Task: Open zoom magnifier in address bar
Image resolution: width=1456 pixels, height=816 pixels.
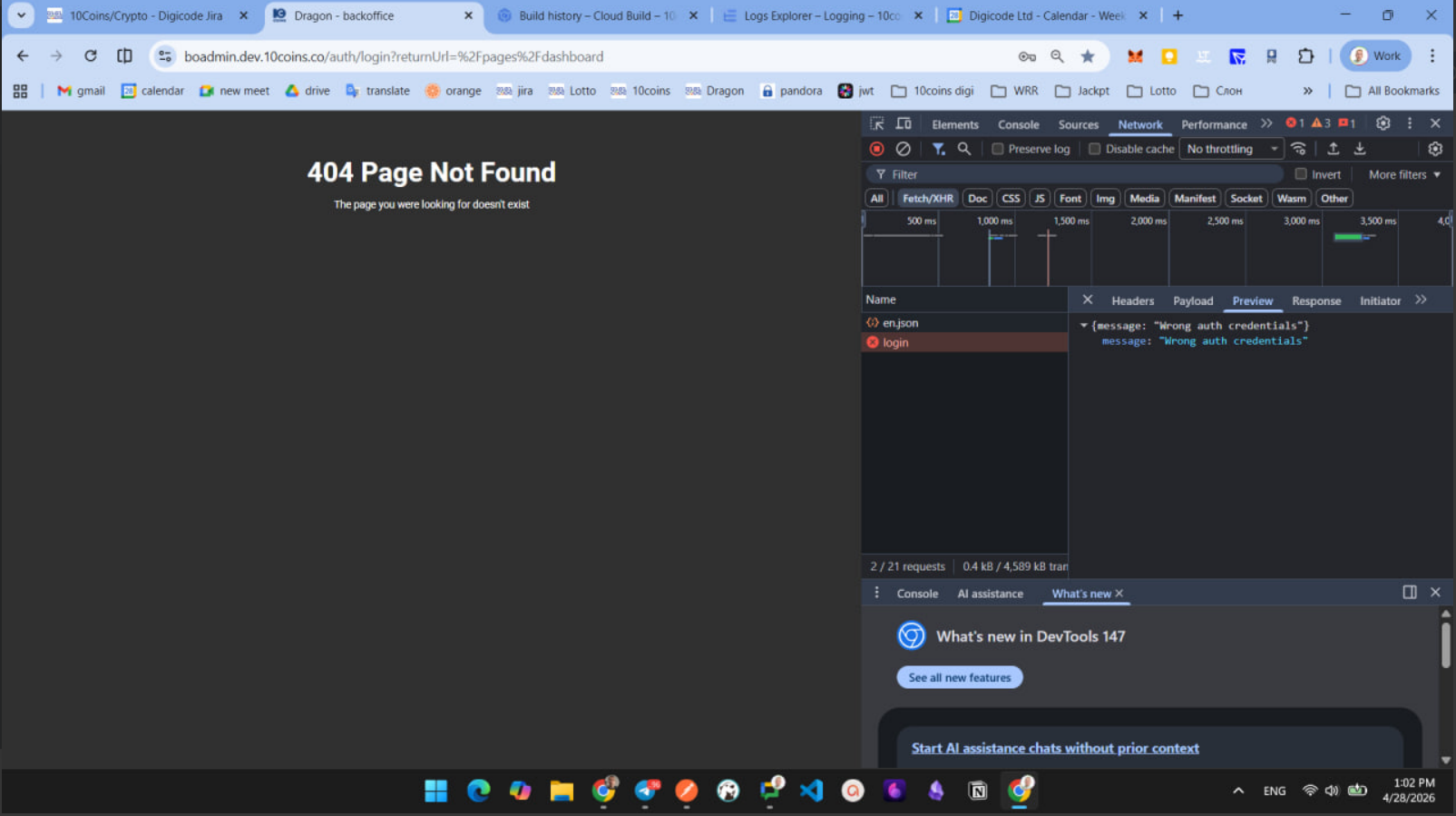Action: point(1057,56)
